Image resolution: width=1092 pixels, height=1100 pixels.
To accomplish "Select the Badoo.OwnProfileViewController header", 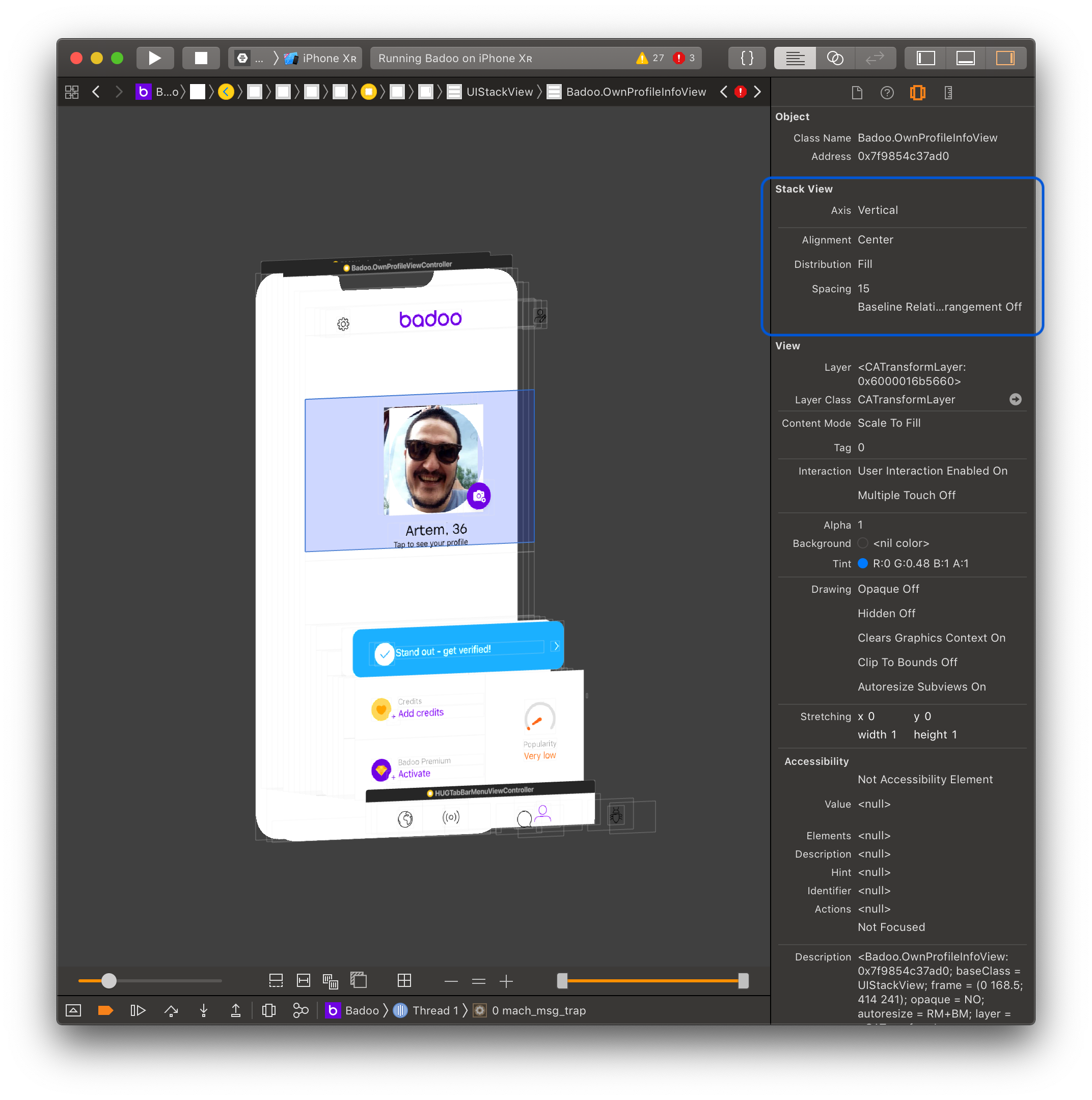I will (397, 266).
